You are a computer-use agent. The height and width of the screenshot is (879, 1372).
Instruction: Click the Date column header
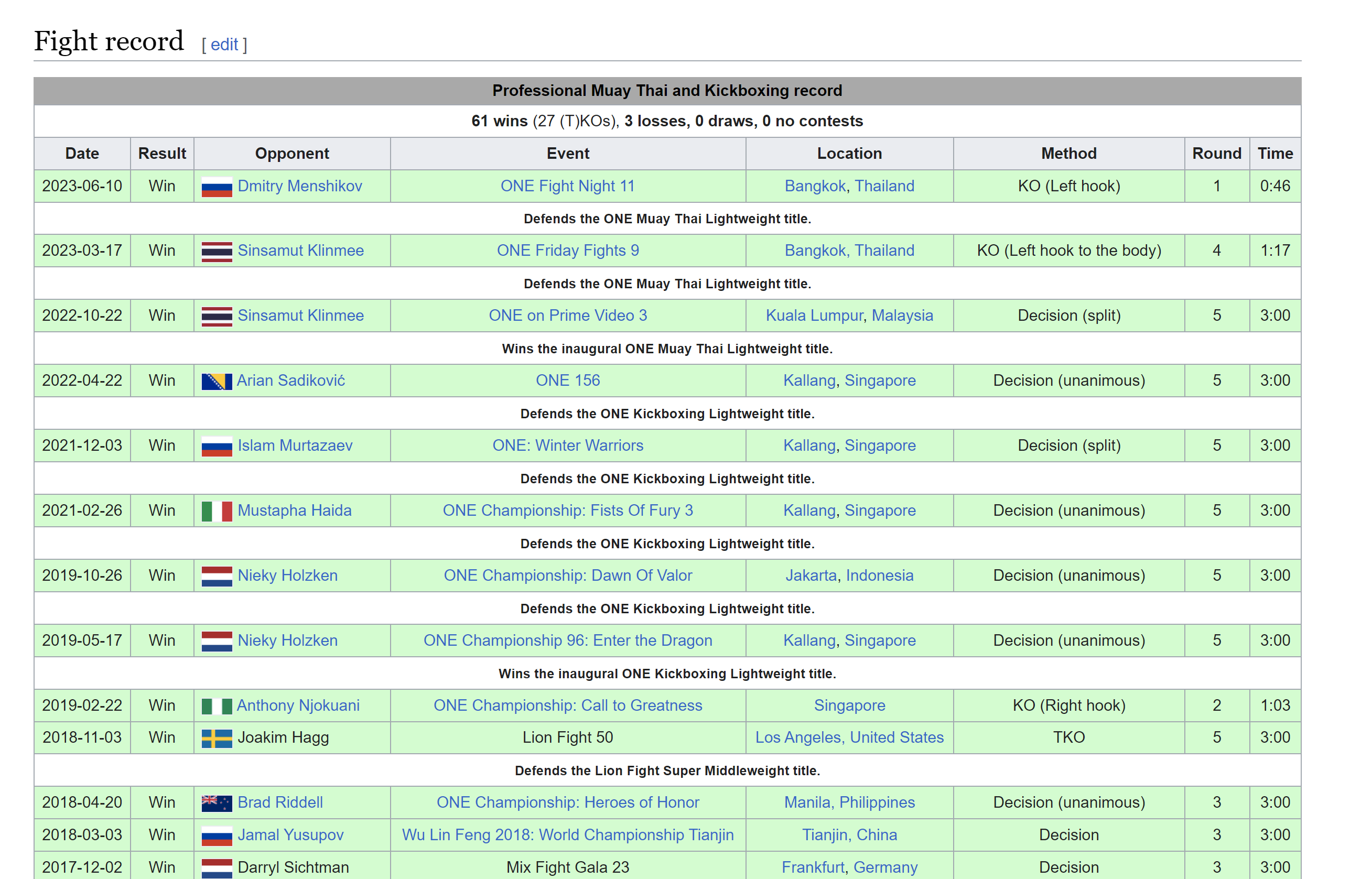(x=82, y=154)
